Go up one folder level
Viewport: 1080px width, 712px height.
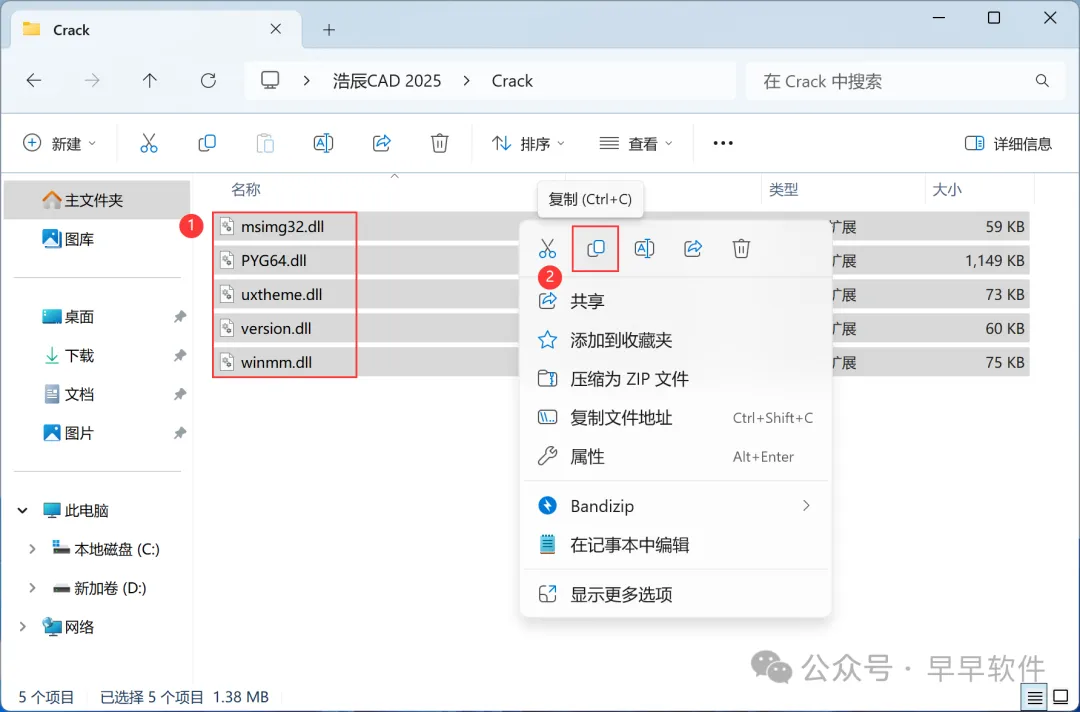149,81
